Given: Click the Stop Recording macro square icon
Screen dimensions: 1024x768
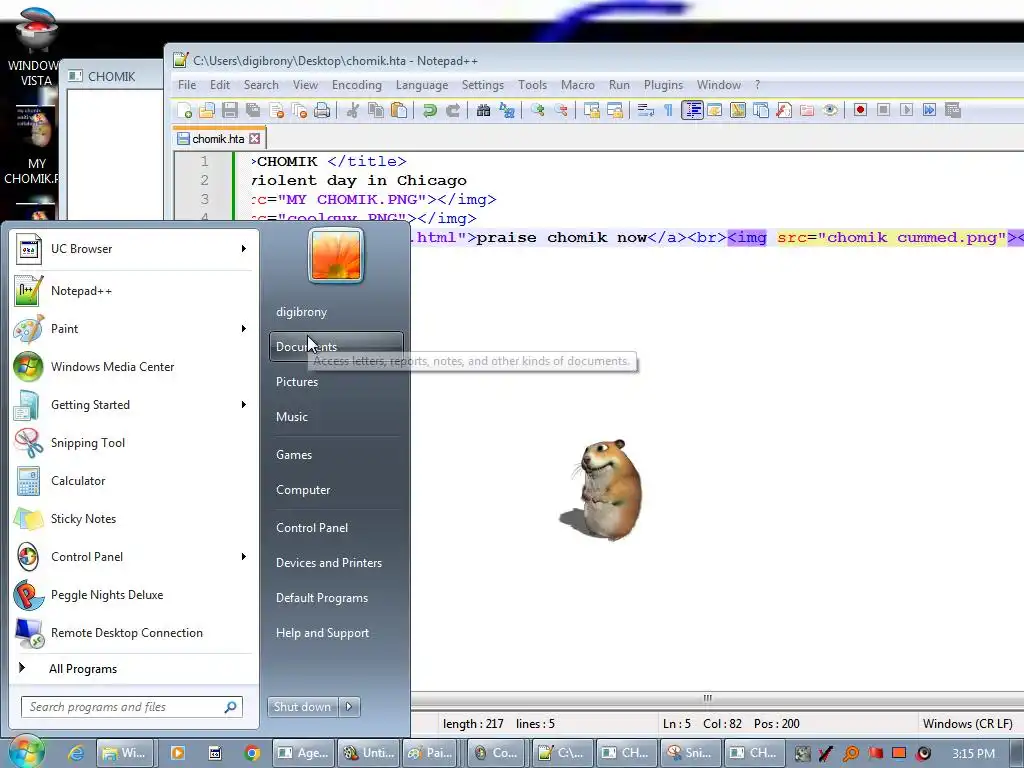Looking at the screenshot, I should click(x=883, y=110).
